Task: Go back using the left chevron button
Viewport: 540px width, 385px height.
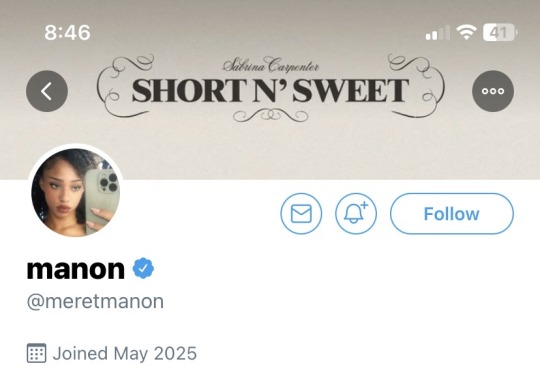Action: pyautogui.click(x=47, y=91)
